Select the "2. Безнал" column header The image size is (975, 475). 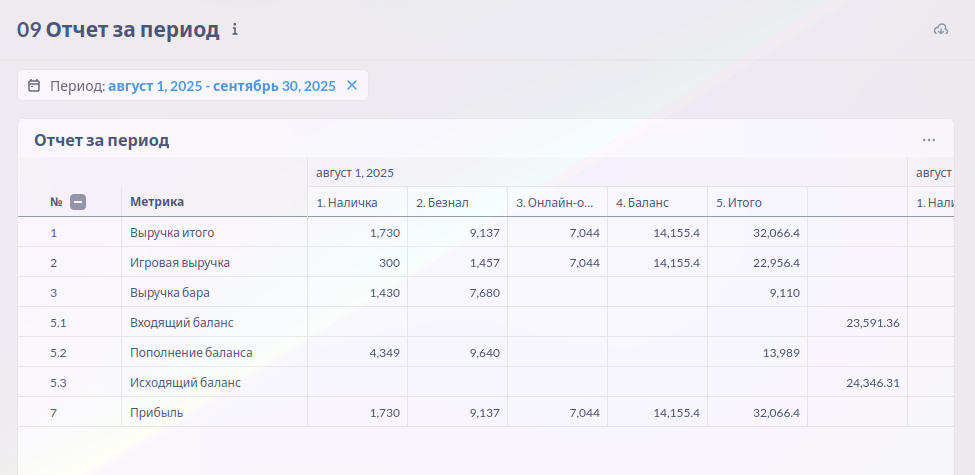pyautogui.click(x=442, y=203)
